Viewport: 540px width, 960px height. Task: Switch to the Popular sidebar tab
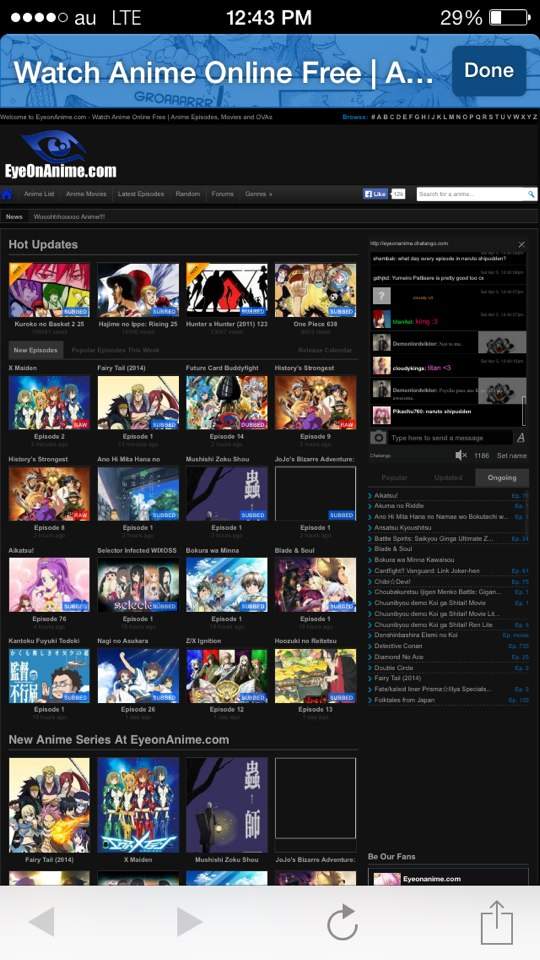(x=394, y=478)
